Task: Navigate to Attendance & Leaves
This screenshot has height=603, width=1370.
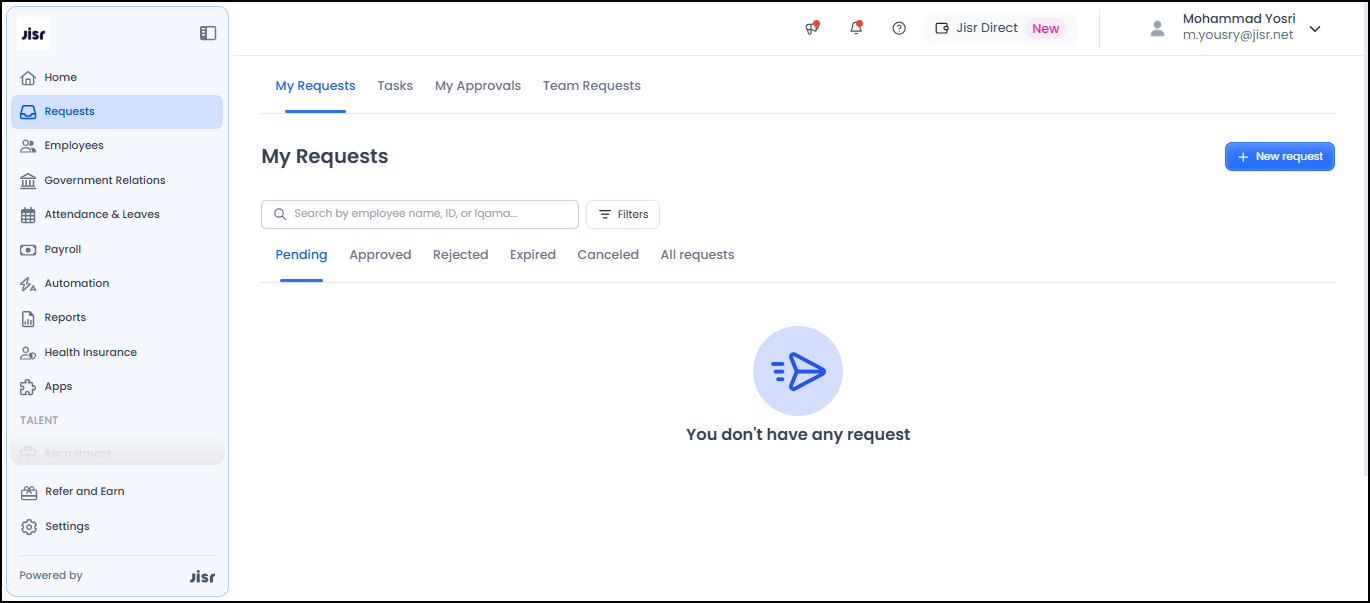Action: (101, 214)
